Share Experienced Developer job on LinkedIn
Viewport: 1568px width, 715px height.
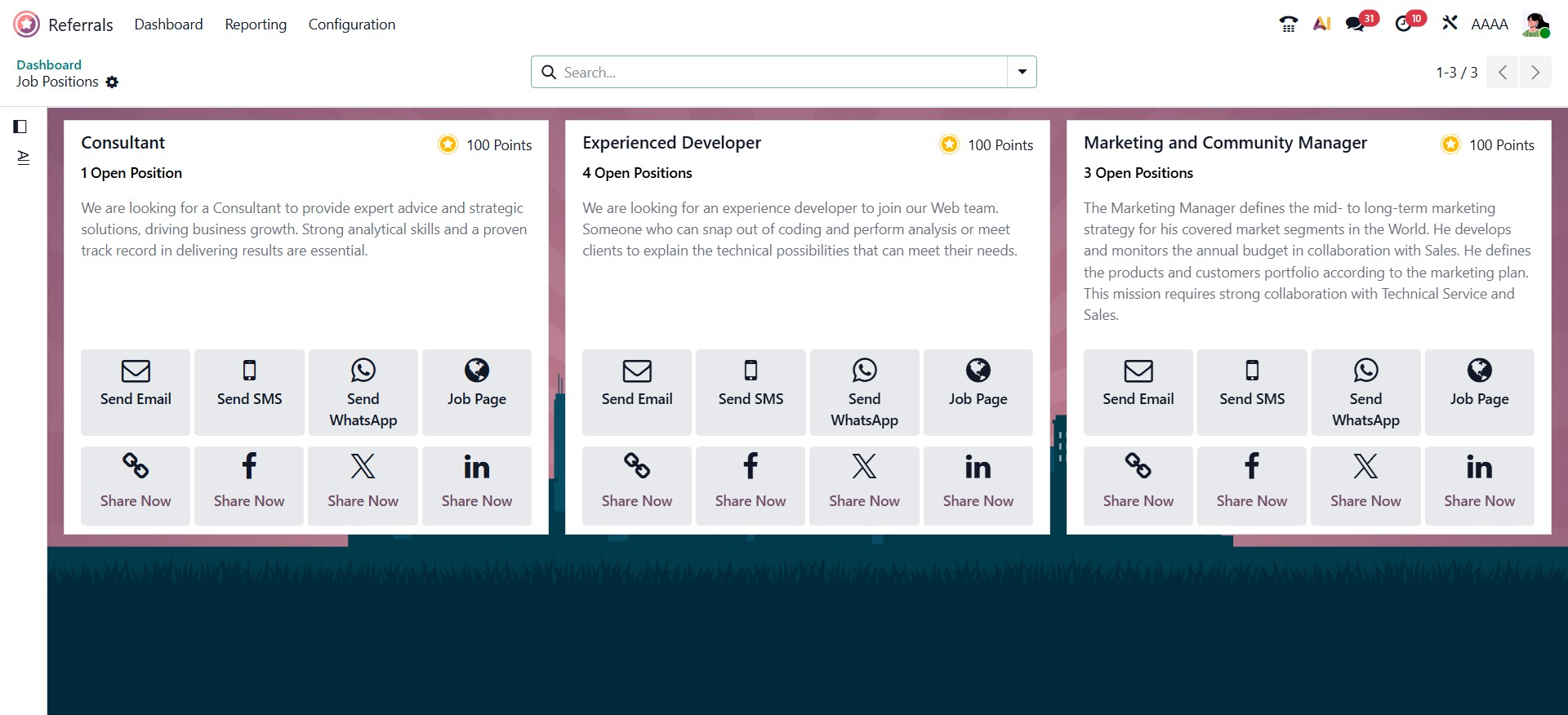point(978,486)
